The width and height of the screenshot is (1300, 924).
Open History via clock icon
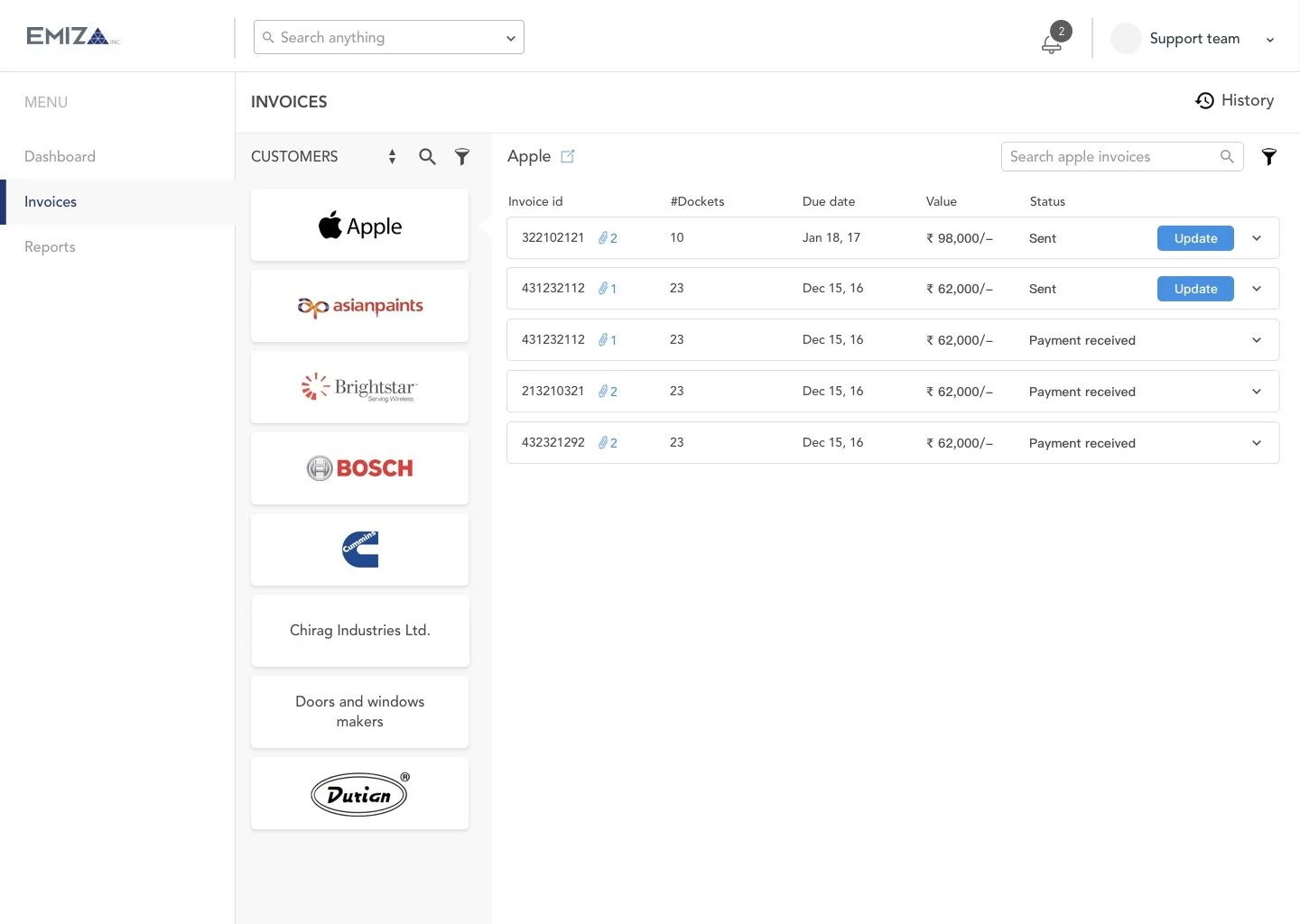tap(1204, 100)
